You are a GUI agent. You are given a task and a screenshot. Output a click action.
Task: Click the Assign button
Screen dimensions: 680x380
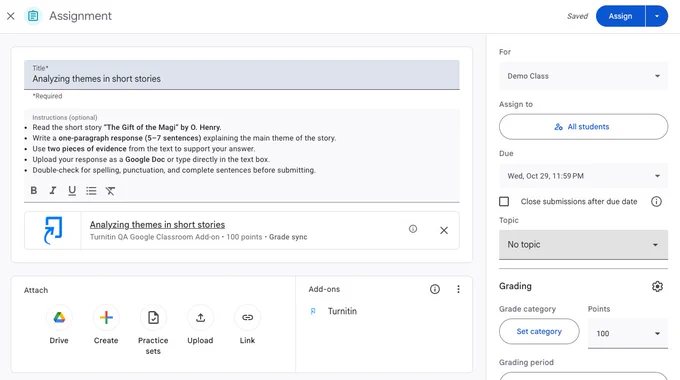click(x=620, y=16)
